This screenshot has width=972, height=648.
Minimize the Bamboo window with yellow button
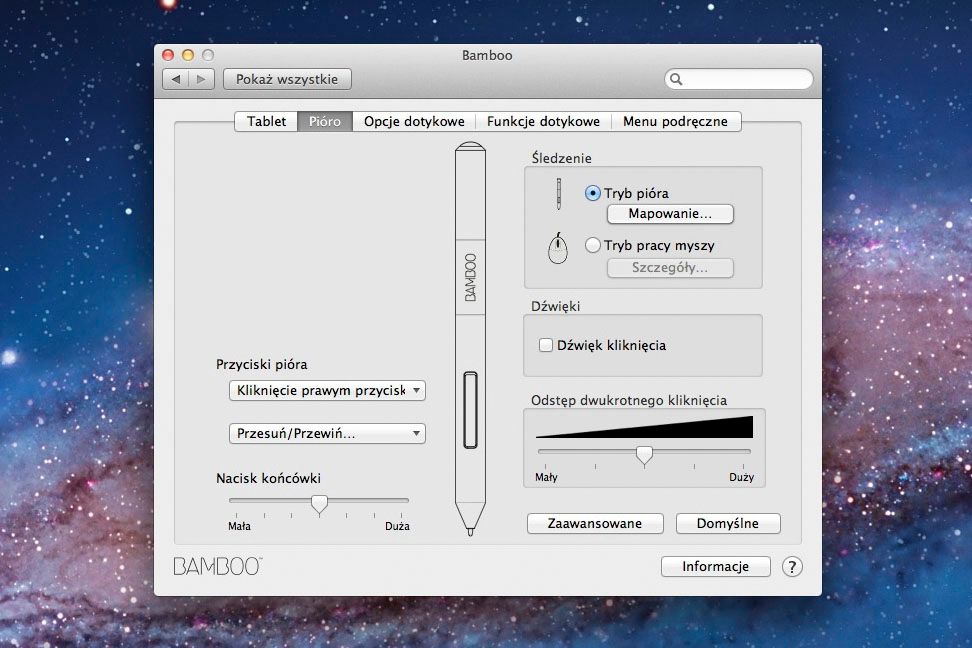point(188,55)
